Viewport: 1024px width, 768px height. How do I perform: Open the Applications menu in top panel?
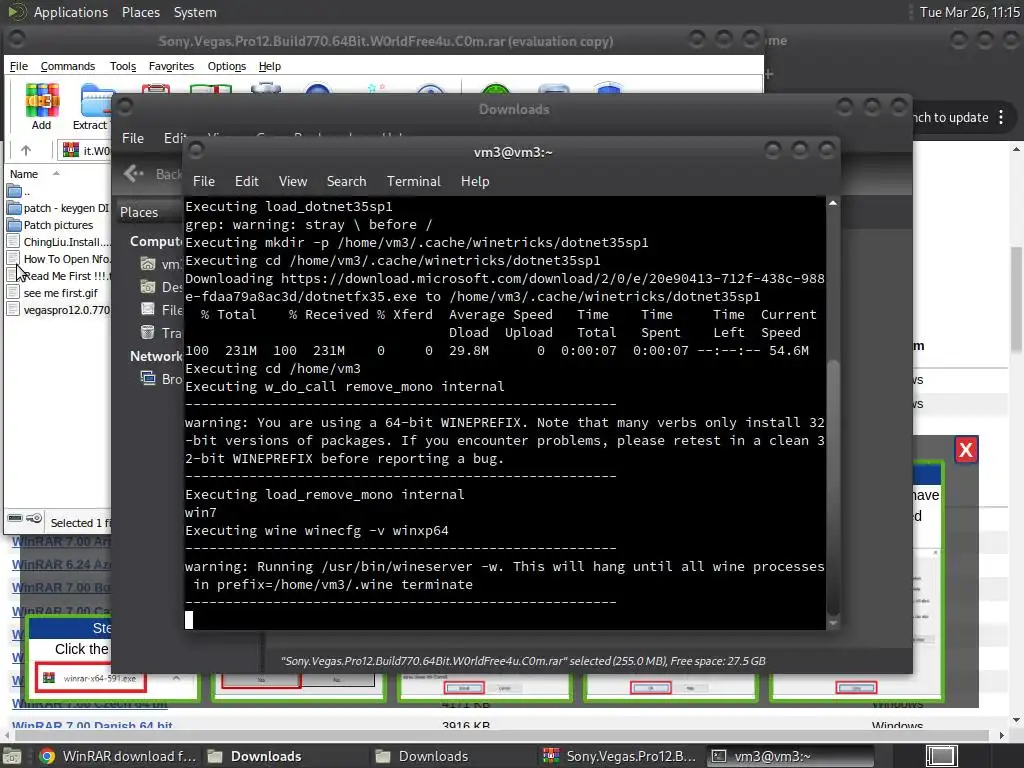pos(71,12)
